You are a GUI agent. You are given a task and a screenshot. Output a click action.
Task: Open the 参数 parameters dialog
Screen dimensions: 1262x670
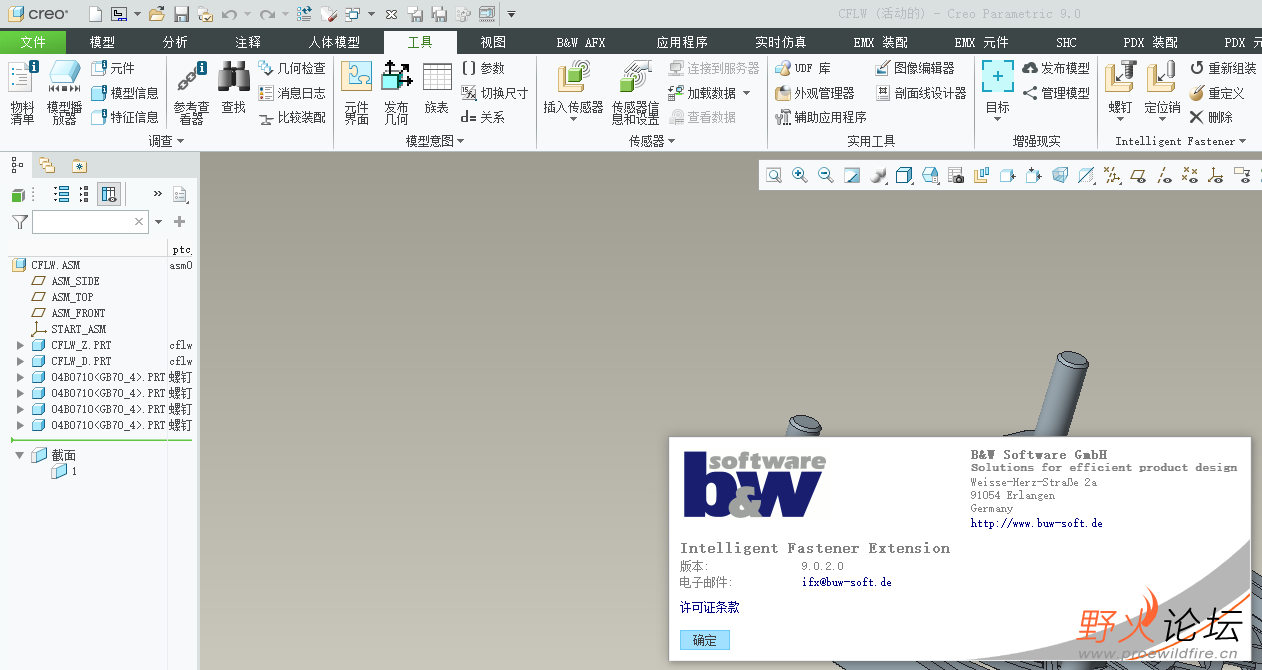pyautogui.click(x=483, y=68)
